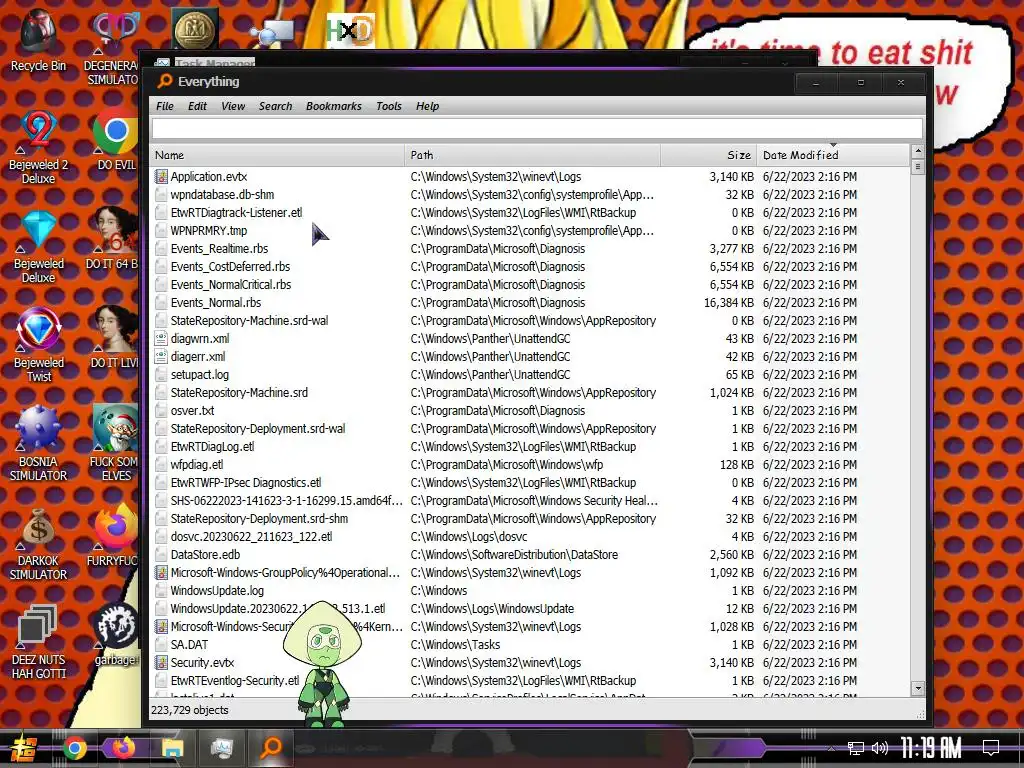Click the taskbar clock showing 11:19 AM

click(931, 748)
